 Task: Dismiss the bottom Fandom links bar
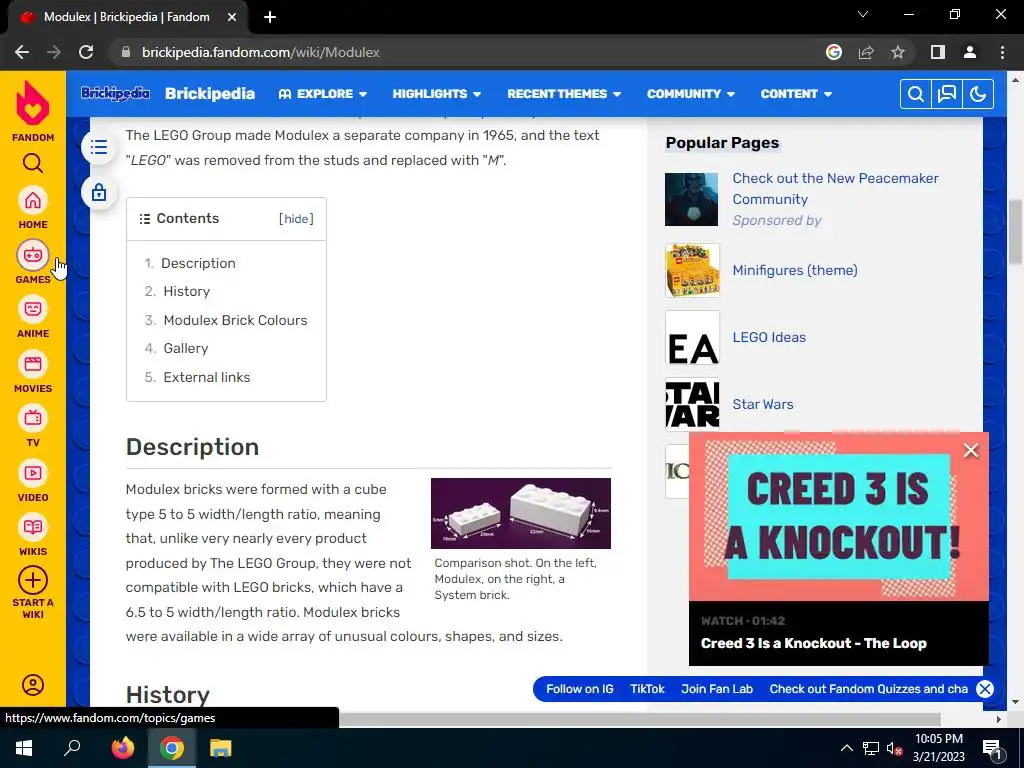(x=985, y=689)
